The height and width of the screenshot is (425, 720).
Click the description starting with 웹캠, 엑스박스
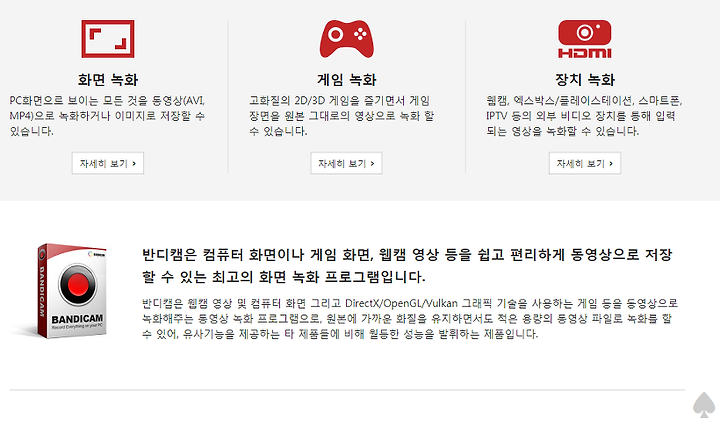coord(585,116)
